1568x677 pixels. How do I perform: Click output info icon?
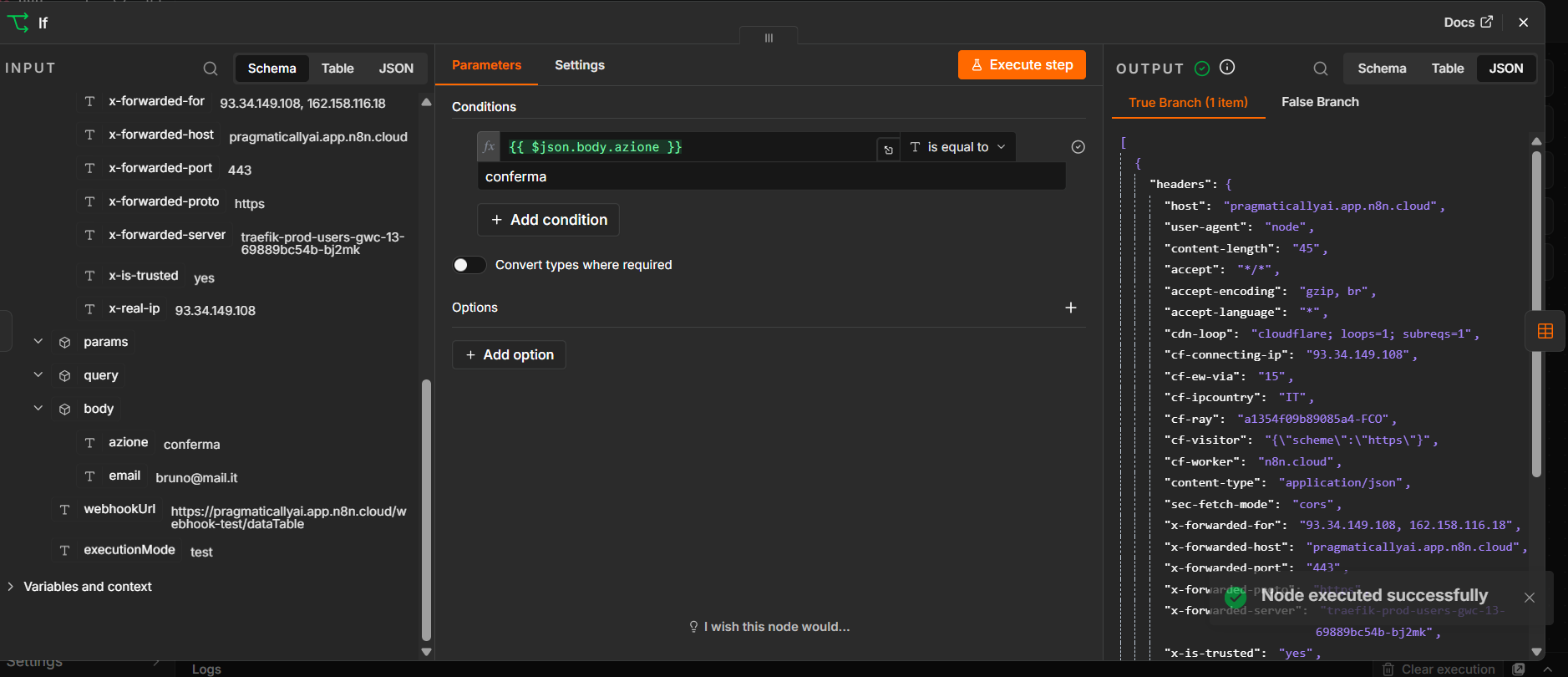pos(1227,68)
